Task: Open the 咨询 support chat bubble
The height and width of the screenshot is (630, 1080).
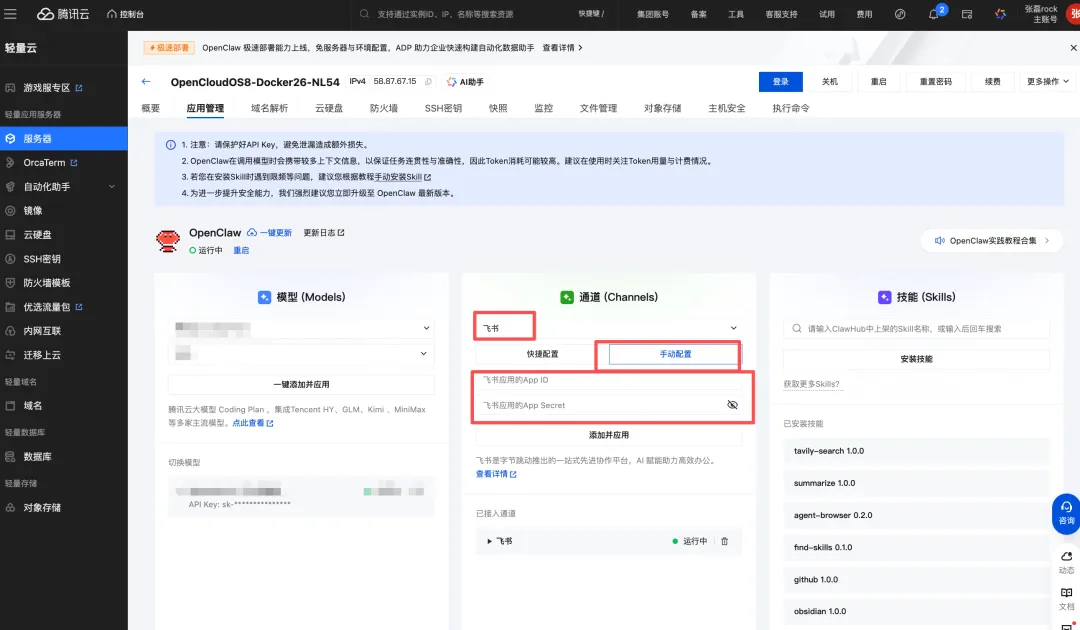Action: point(1066,513)
